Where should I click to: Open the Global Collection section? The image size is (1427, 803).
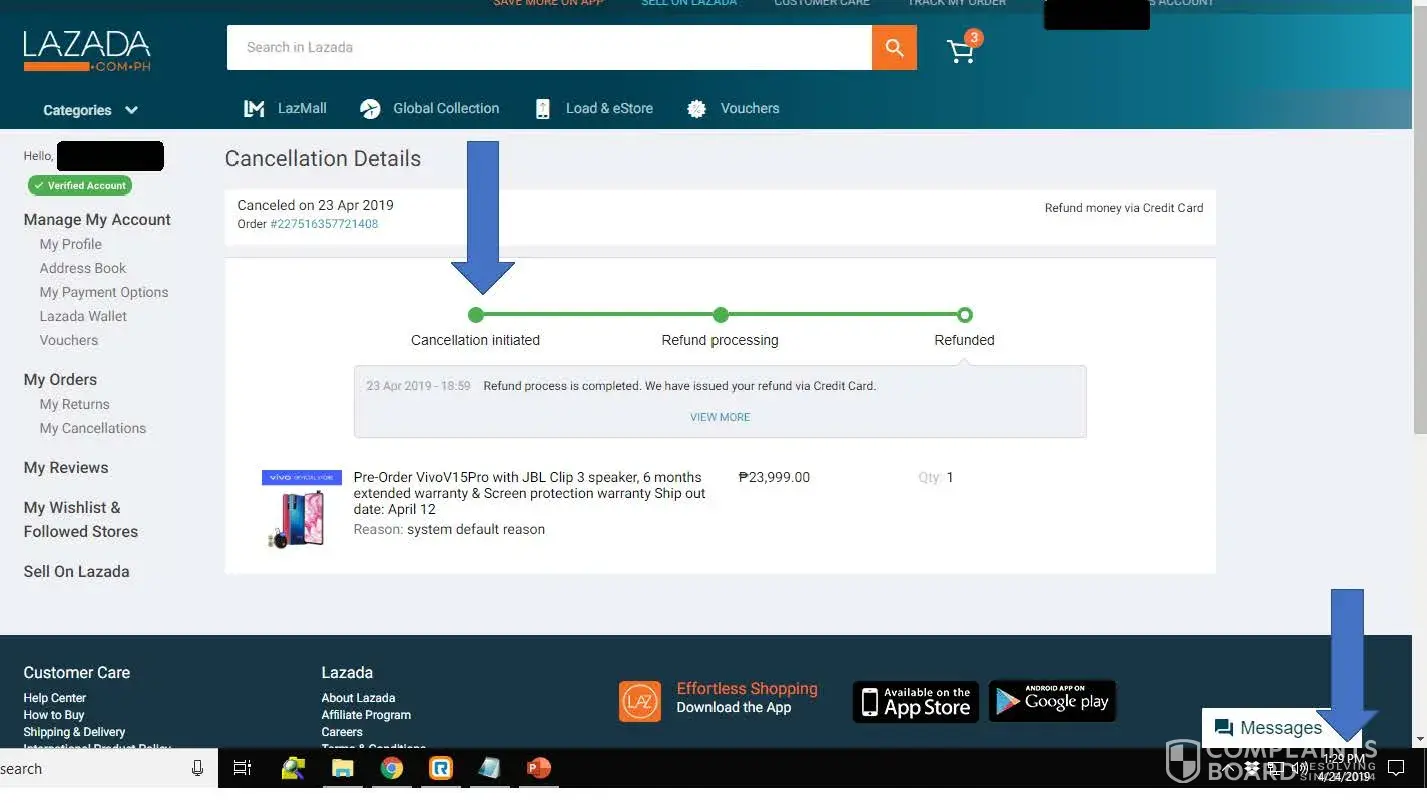click(x=446, y=108)
